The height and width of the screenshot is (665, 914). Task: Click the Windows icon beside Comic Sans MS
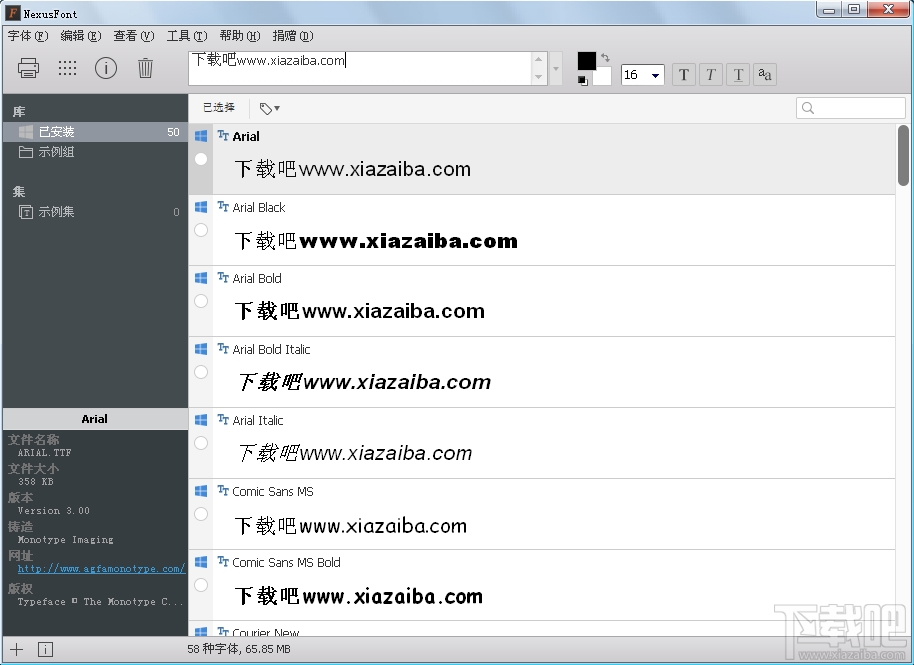click(201, 491)
